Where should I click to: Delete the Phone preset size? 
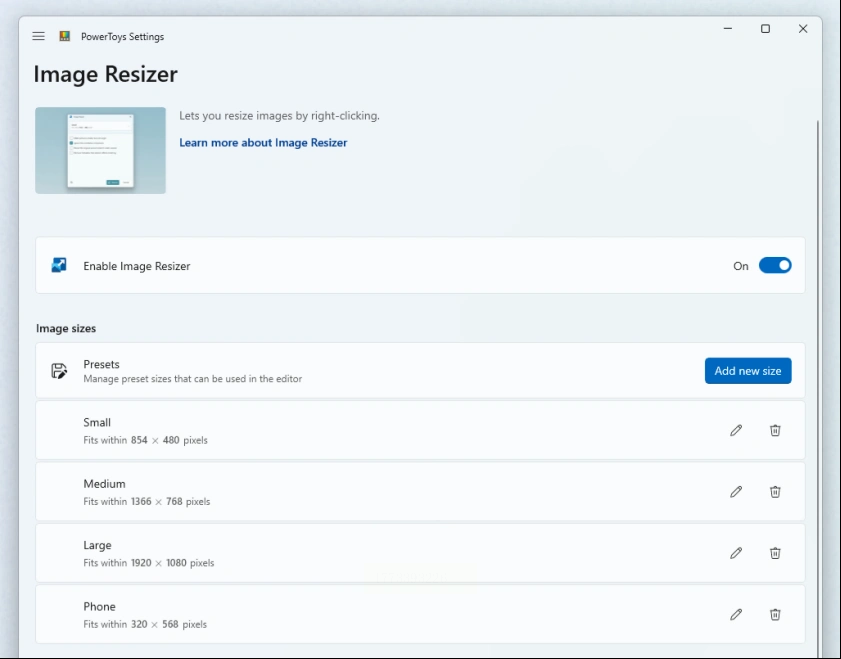coord(775,615)
